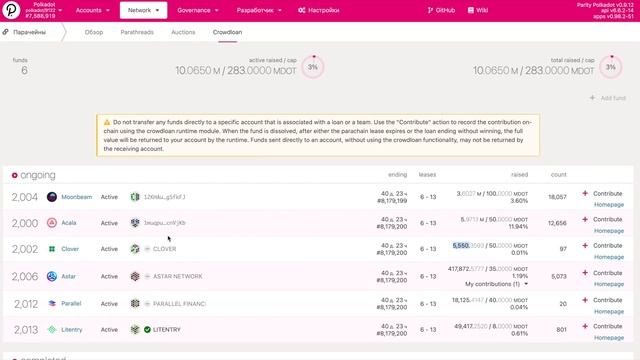Open the Accounts menu
Image resolution: width=640 pixels, height=360 pixels.
pos(93,10)
